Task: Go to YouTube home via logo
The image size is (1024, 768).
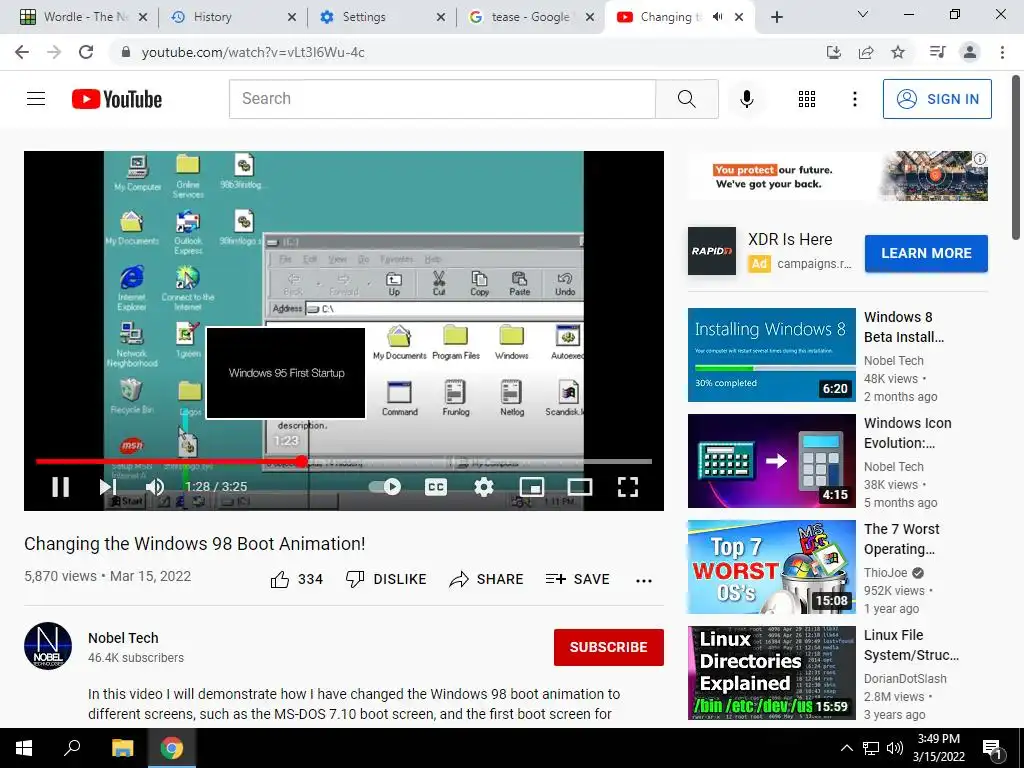Action: pyautogui.click(x=117, y=99)
